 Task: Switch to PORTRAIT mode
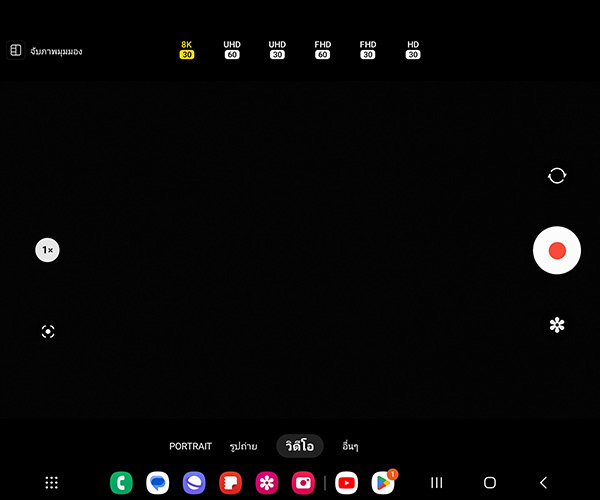point(191,446)
